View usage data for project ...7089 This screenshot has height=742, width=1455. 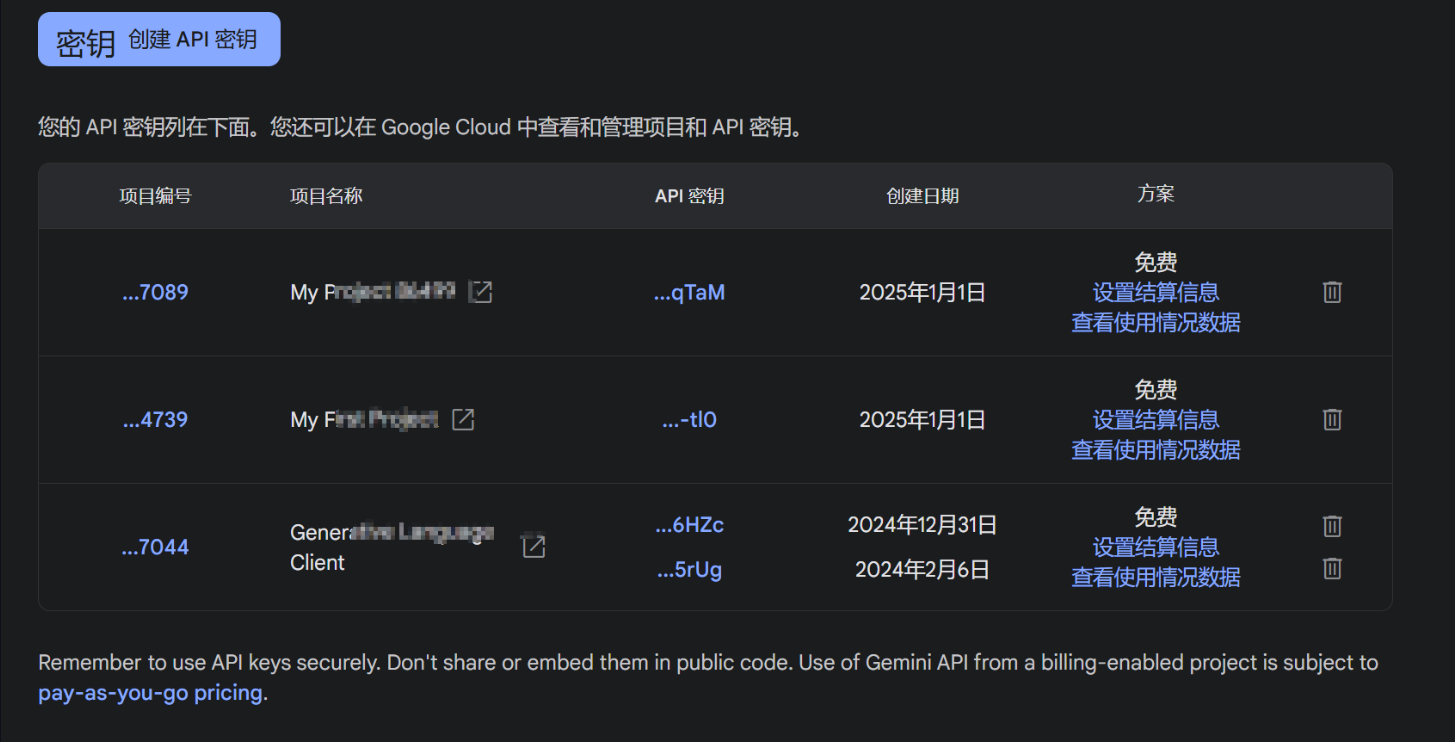tap(1155, 322)
